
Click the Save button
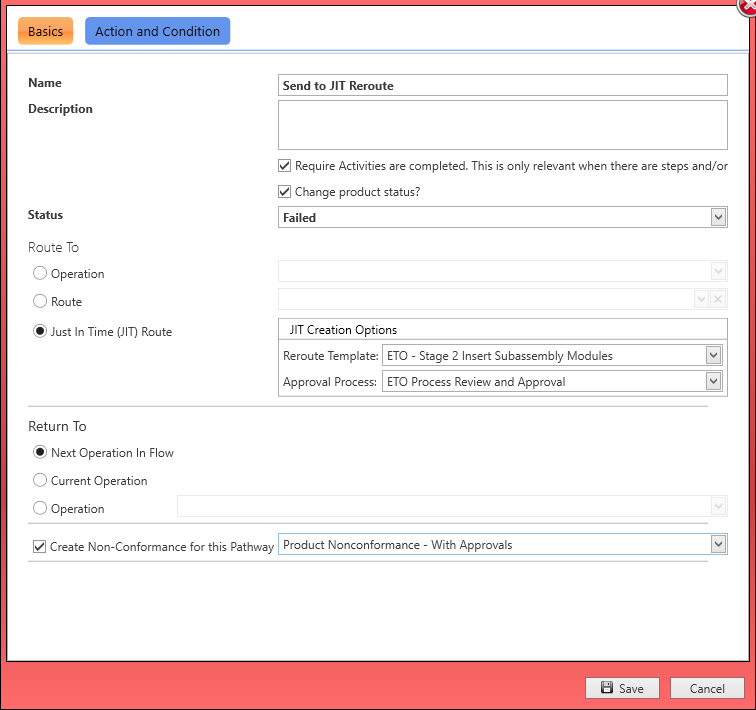click(622, 688)
